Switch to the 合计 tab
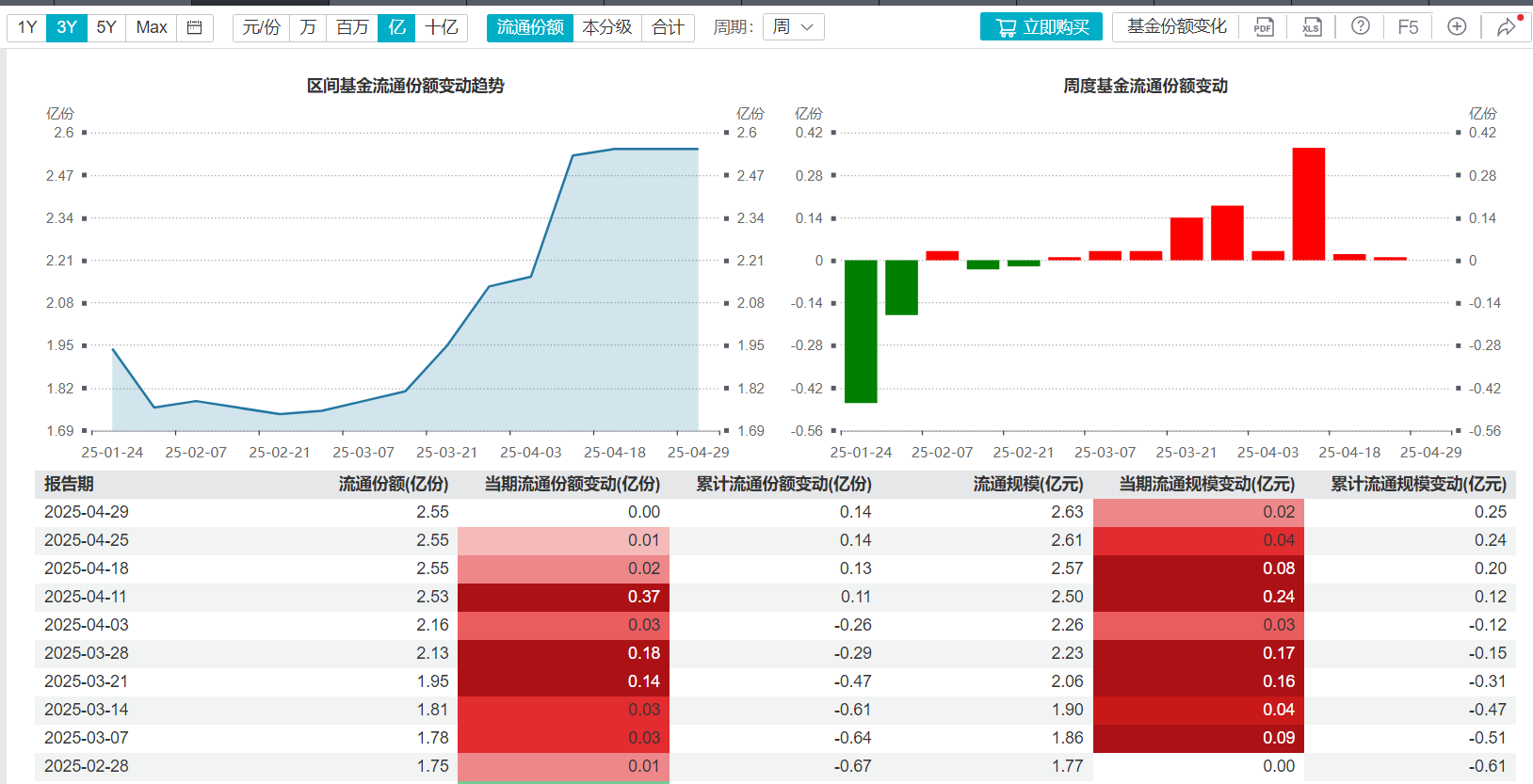This screenshot has width=1533, height=784. [x=669, y=27]
